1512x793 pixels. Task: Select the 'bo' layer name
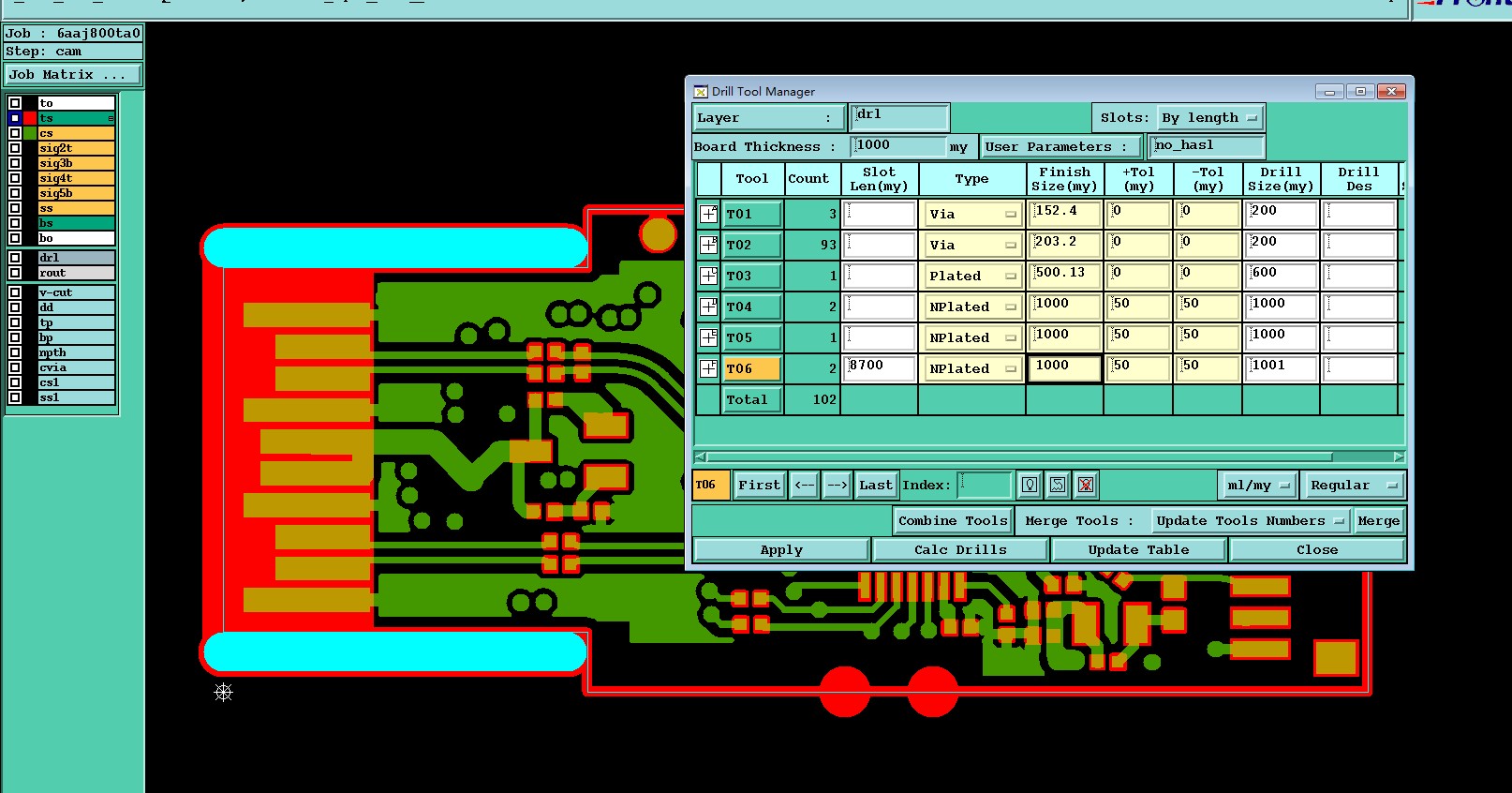[x=77, y=238]
